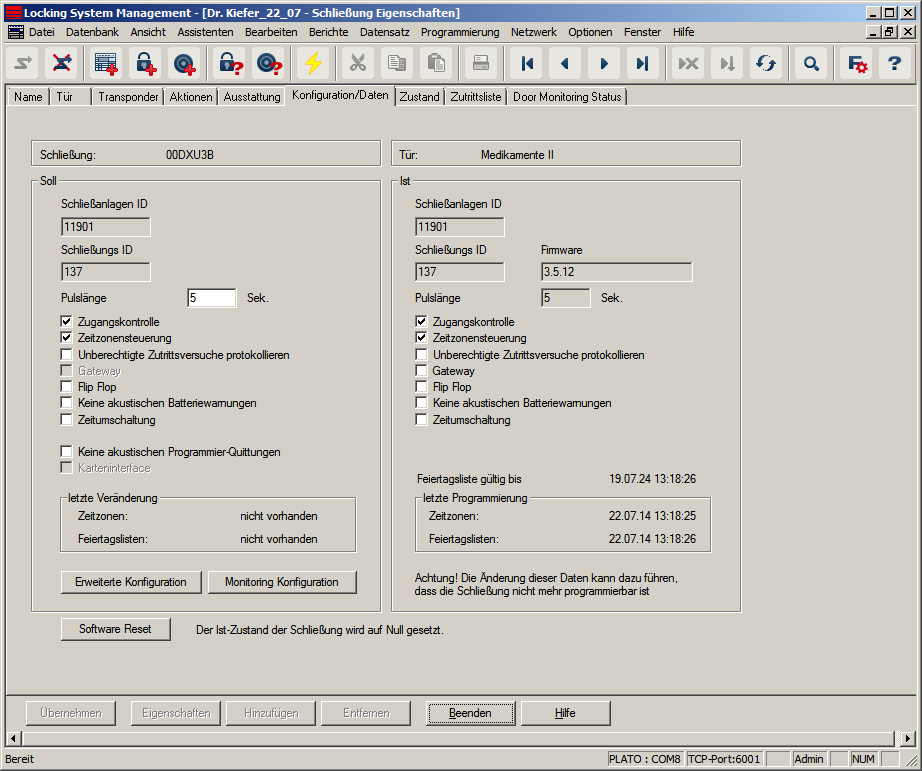The image size is (922, 771).
Task: Click the add new locking system icon
Action: [106, 63]
